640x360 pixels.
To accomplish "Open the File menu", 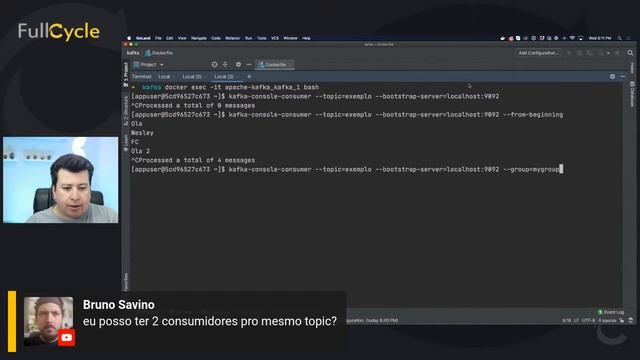I will tap(158, 38).
